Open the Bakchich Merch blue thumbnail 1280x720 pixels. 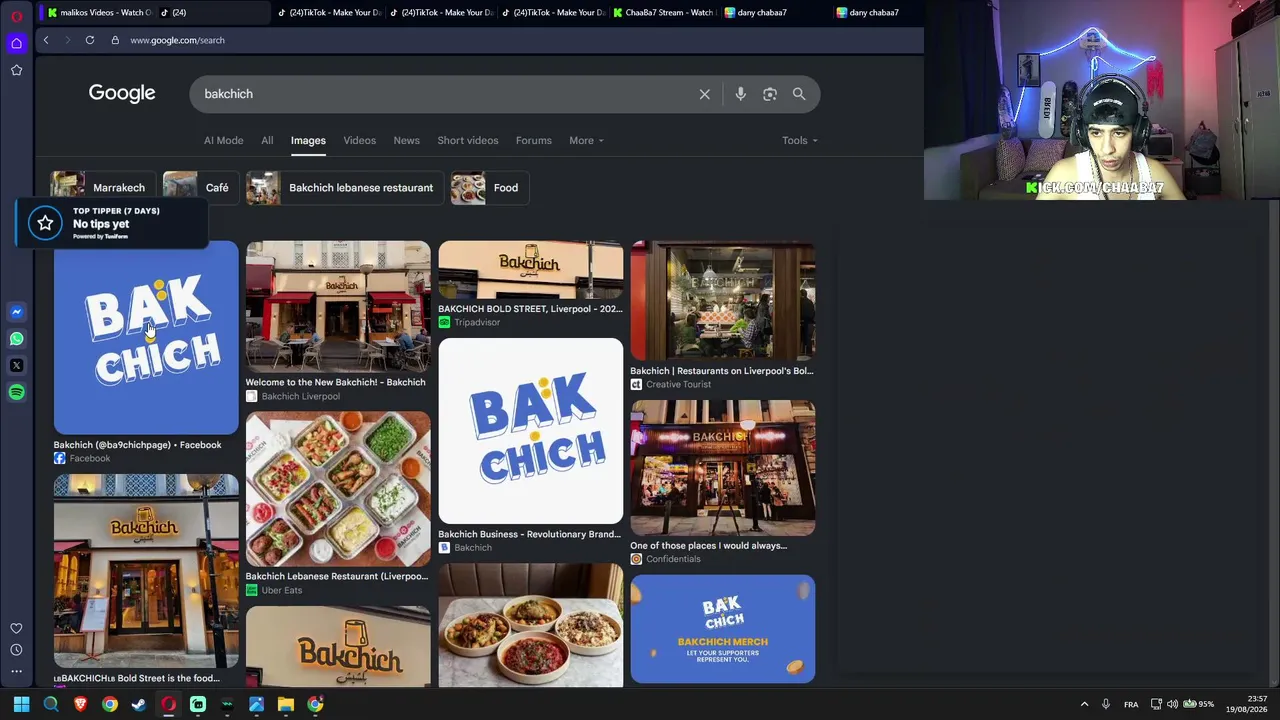tap(723, 629)
